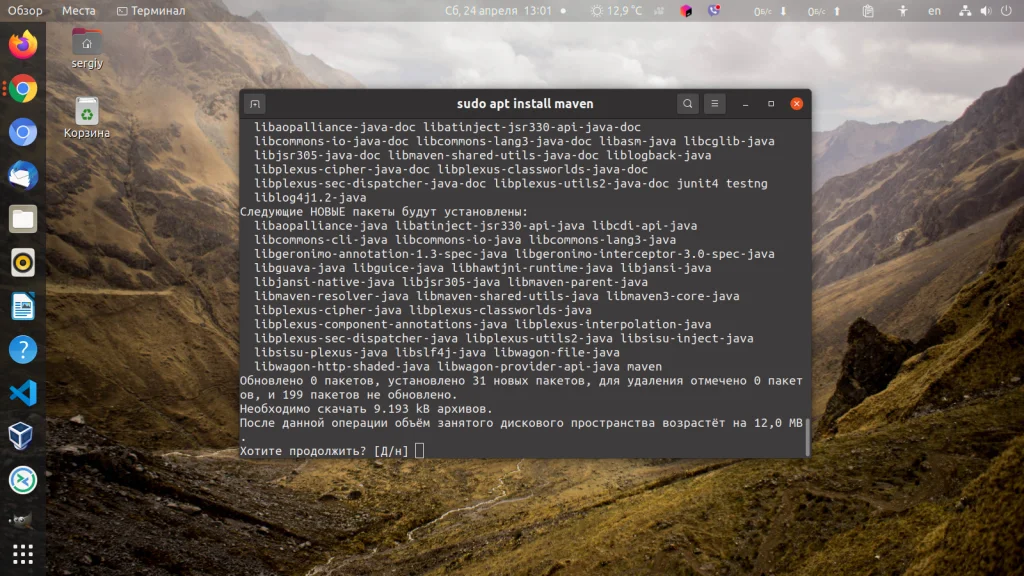This screenshot has height=576, width=1024.
Task: Open Firefox from the dock
Action: tap(22, 43)
